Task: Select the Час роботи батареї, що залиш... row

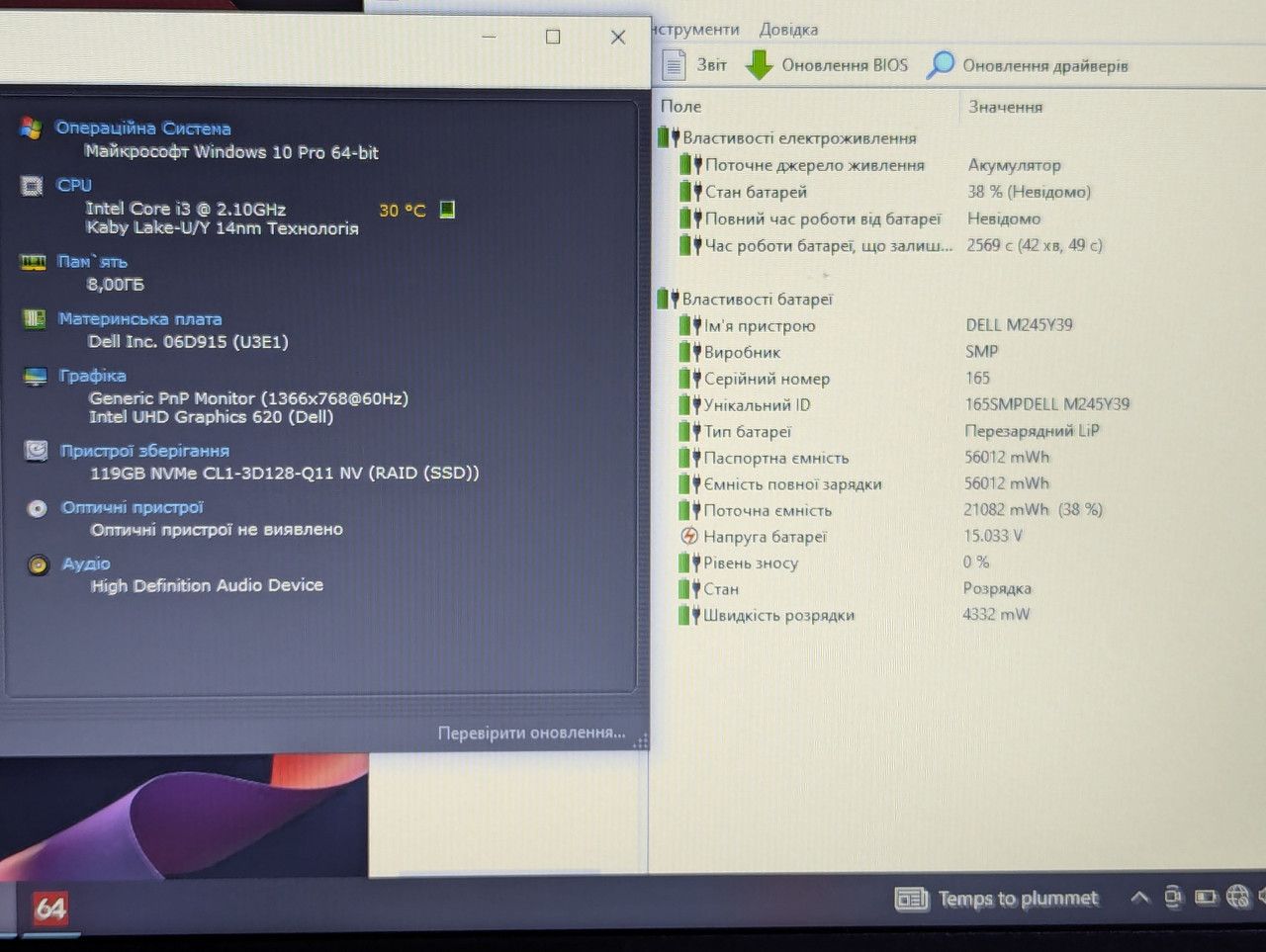Action: point(890,245)
